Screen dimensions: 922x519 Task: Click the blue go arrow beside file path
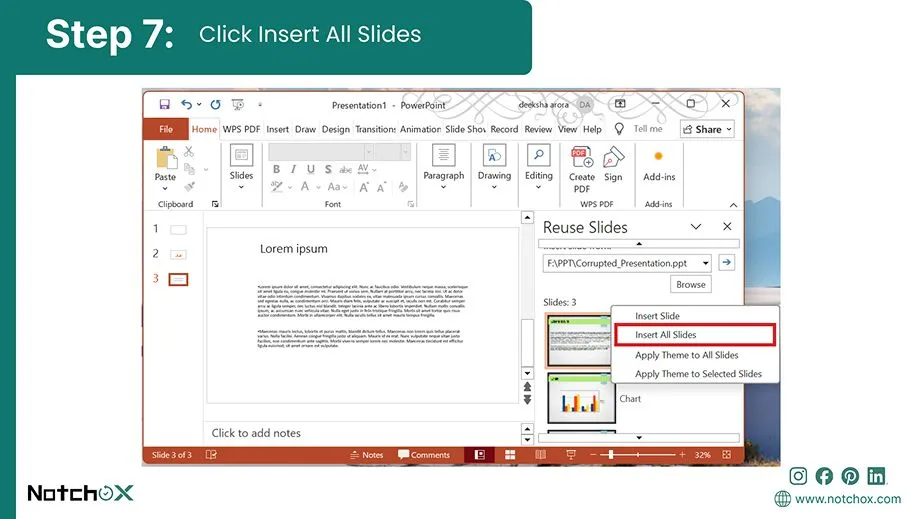point(727,263)
